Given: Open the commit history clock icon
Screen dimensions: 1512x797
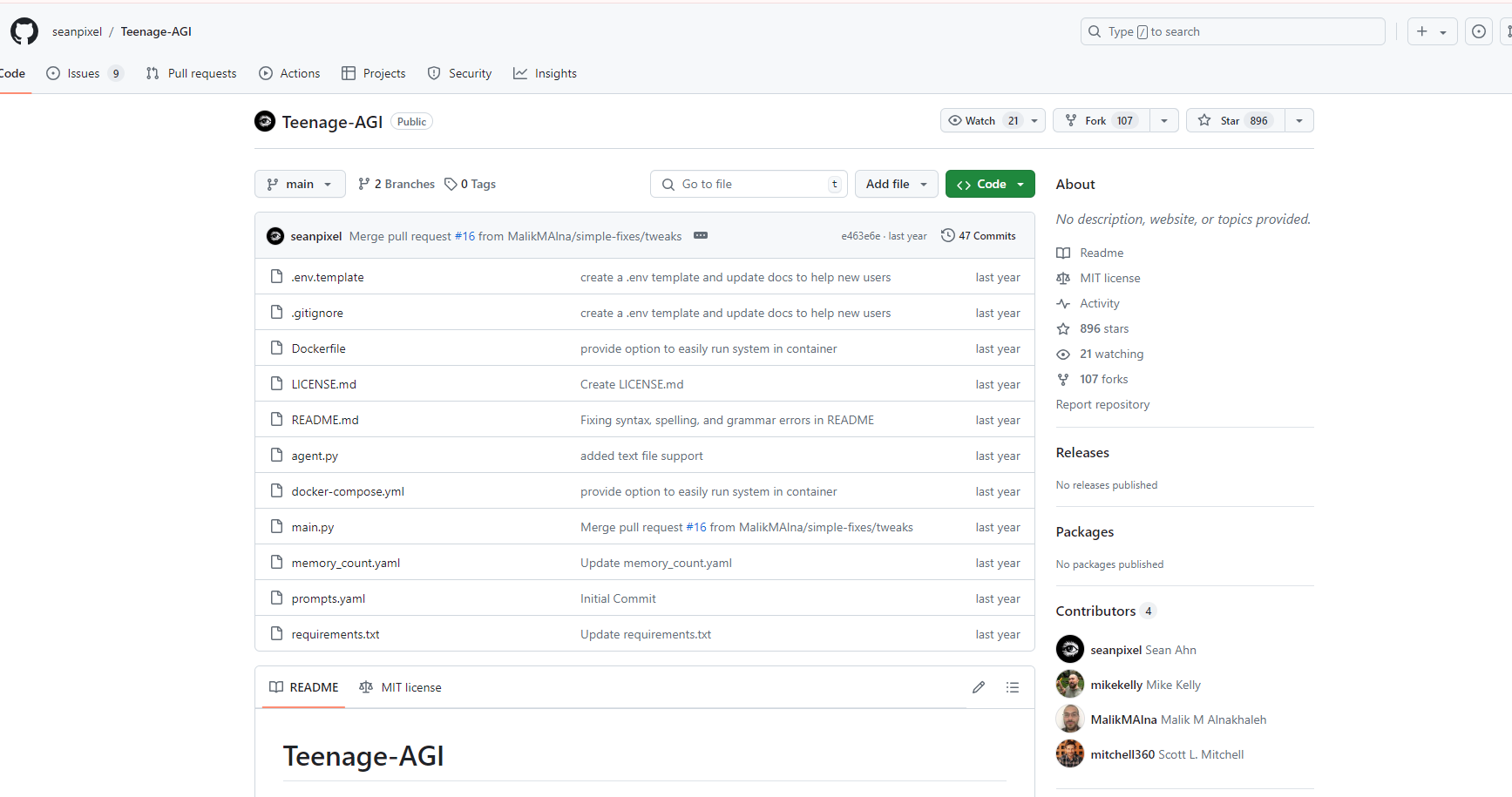Looking at the screenshot, I should (948, 235).
